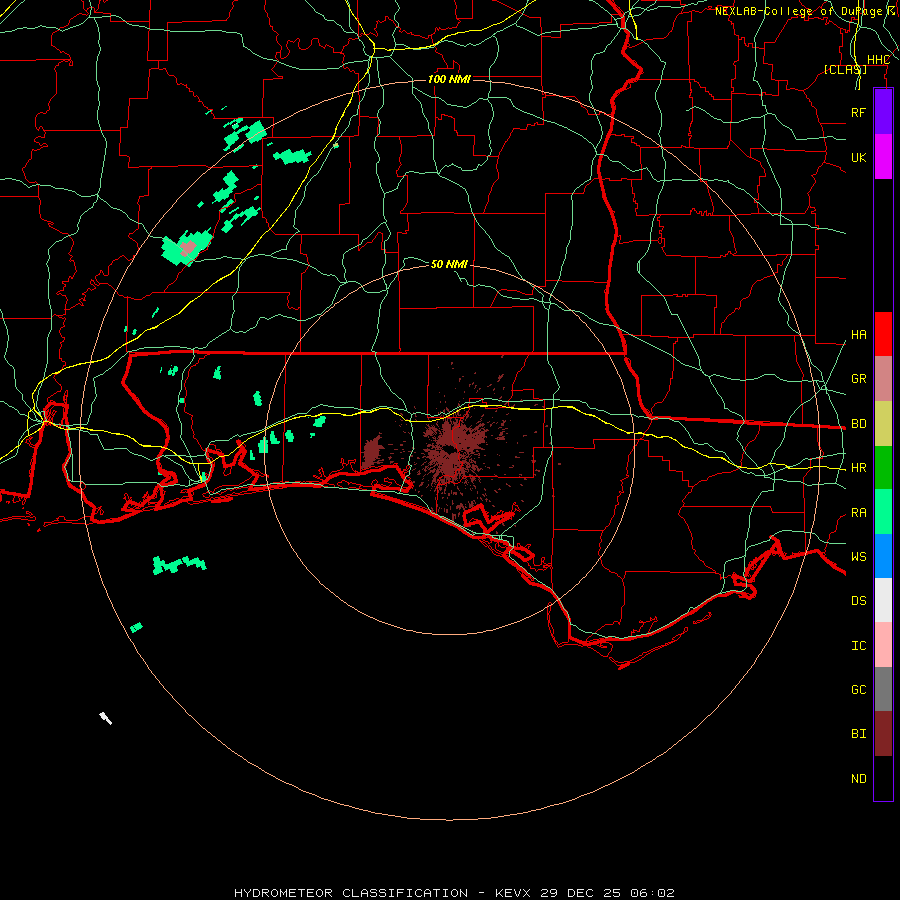900x900 pixels.
Task: Click the [CLAS] label
Action: pyautogui.click(x=845, y=69)
